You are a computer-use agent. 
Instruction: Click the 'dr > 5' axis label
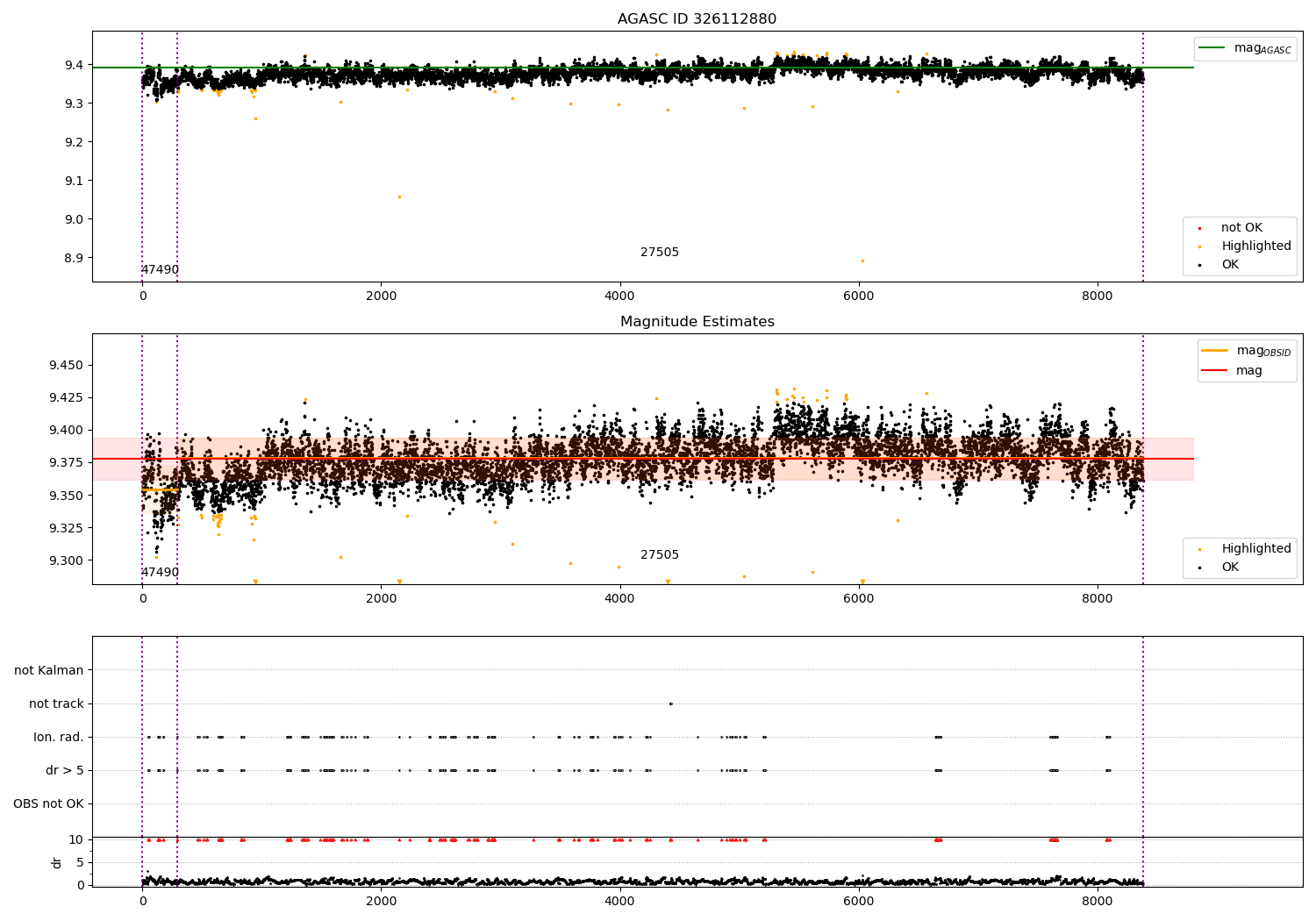click(x=65, y=770)
